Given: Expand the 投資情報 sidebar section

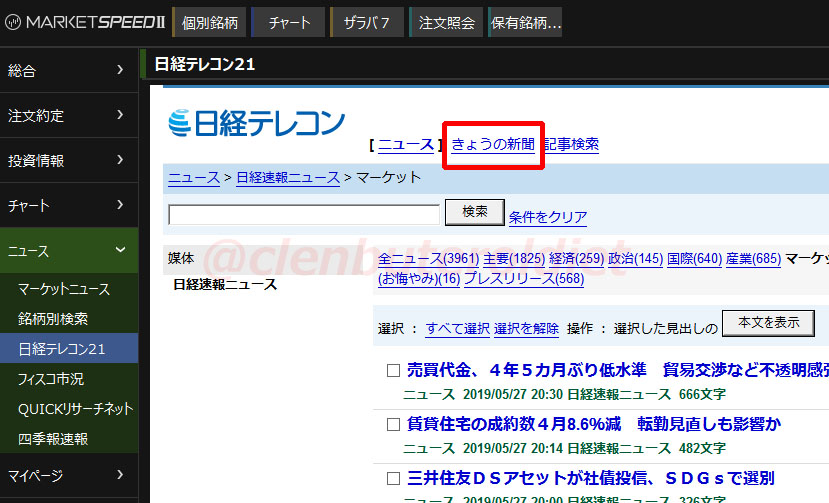Looking at the screenshot, I should pos(69,160).
